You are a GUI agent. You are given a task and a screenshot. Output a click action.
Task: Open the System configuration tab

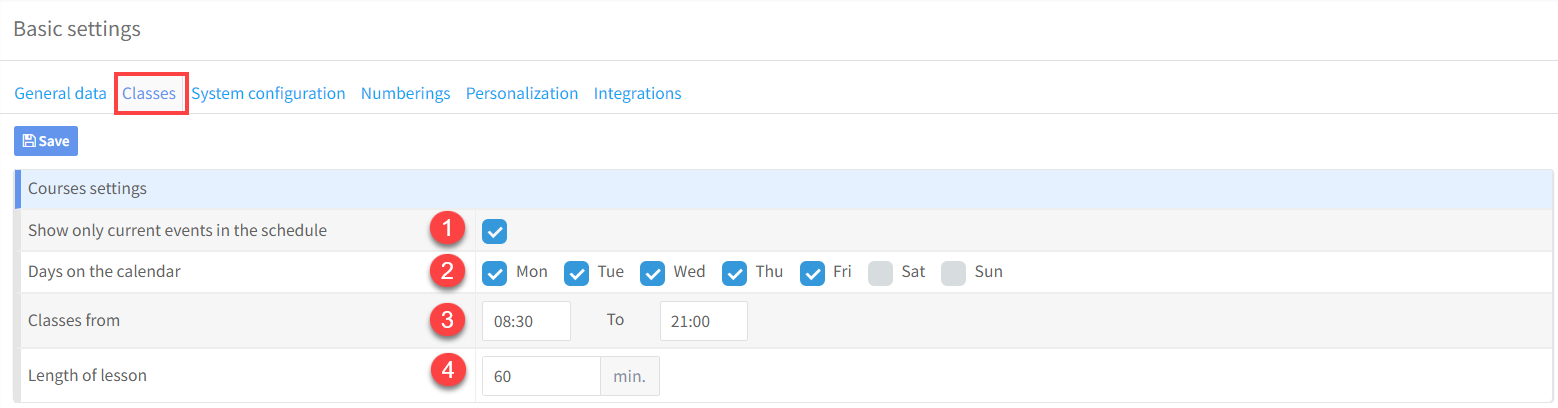[x=268, y=93]
